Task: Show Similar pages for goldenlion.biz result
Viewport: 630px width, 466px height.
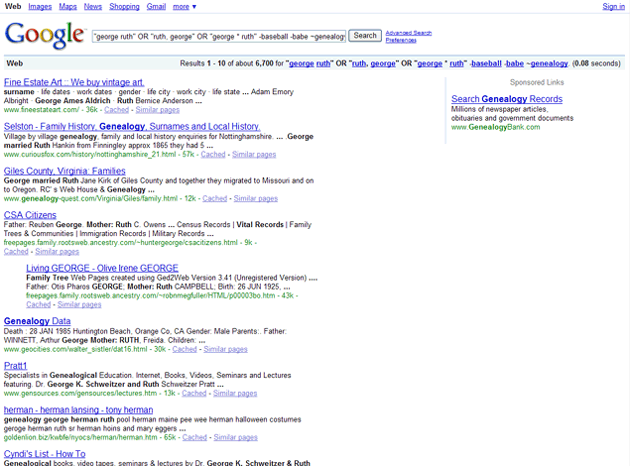Action: 235,437
